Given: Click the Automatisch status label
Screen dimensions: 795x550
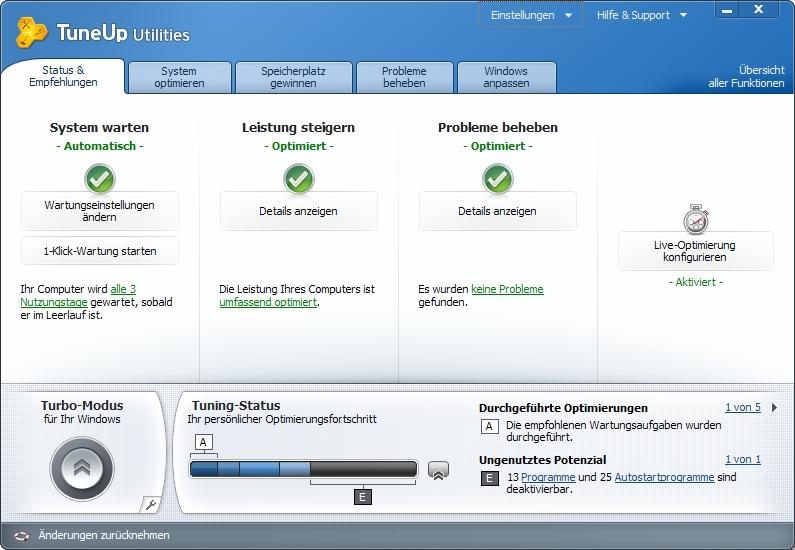Looking at the screenshot, I should click(100, 146).
